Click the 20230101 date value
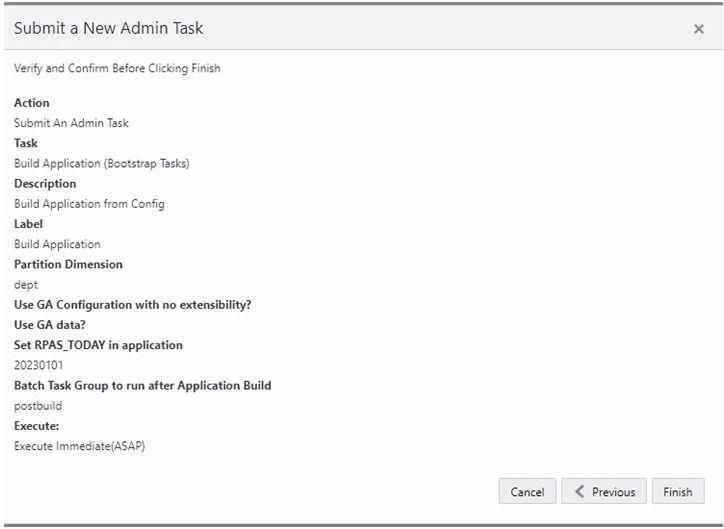This screenshot has width=724, height=529. [x=38, y=365]
